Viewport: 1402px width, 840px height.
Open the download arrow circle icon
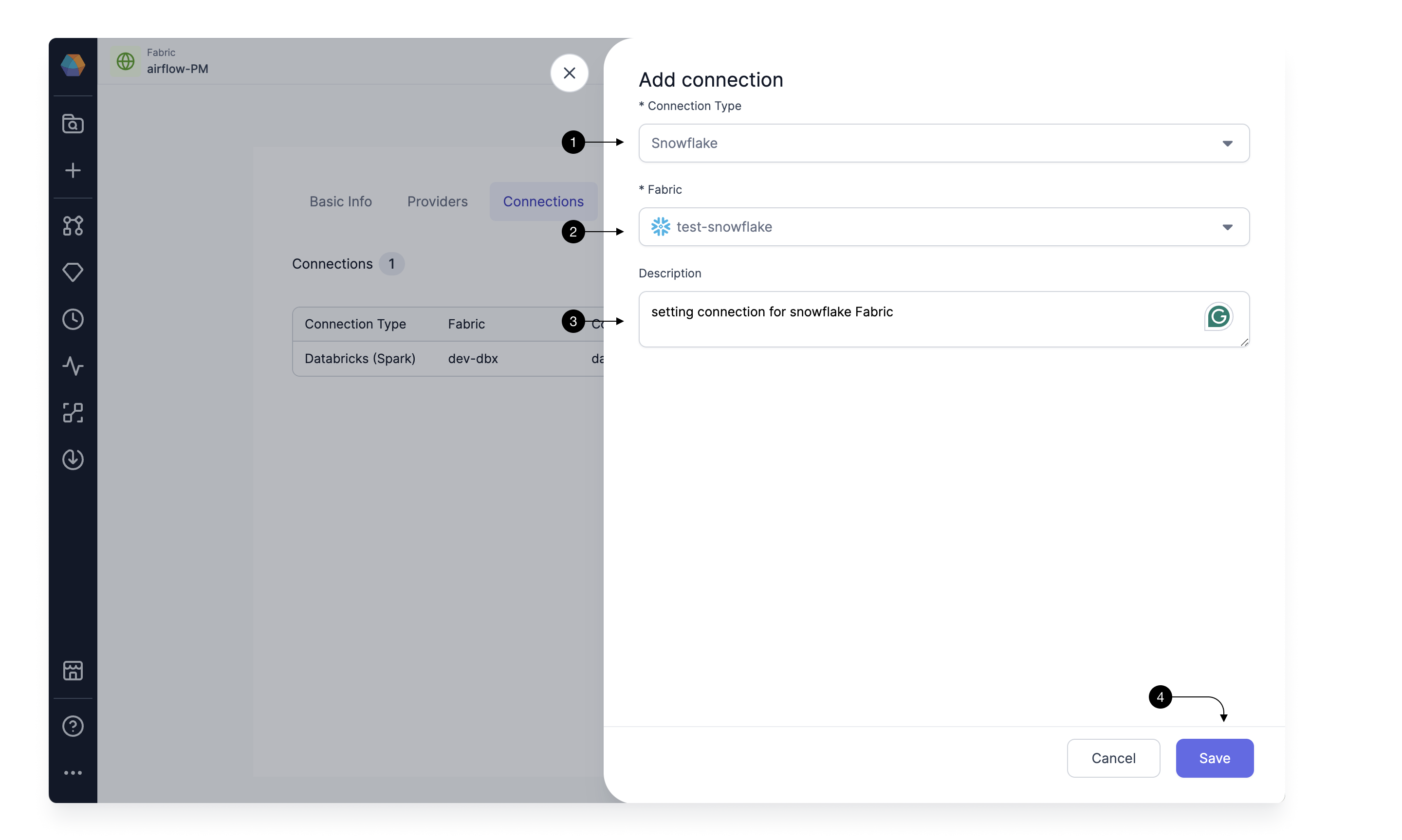click(x=73, y=459)
